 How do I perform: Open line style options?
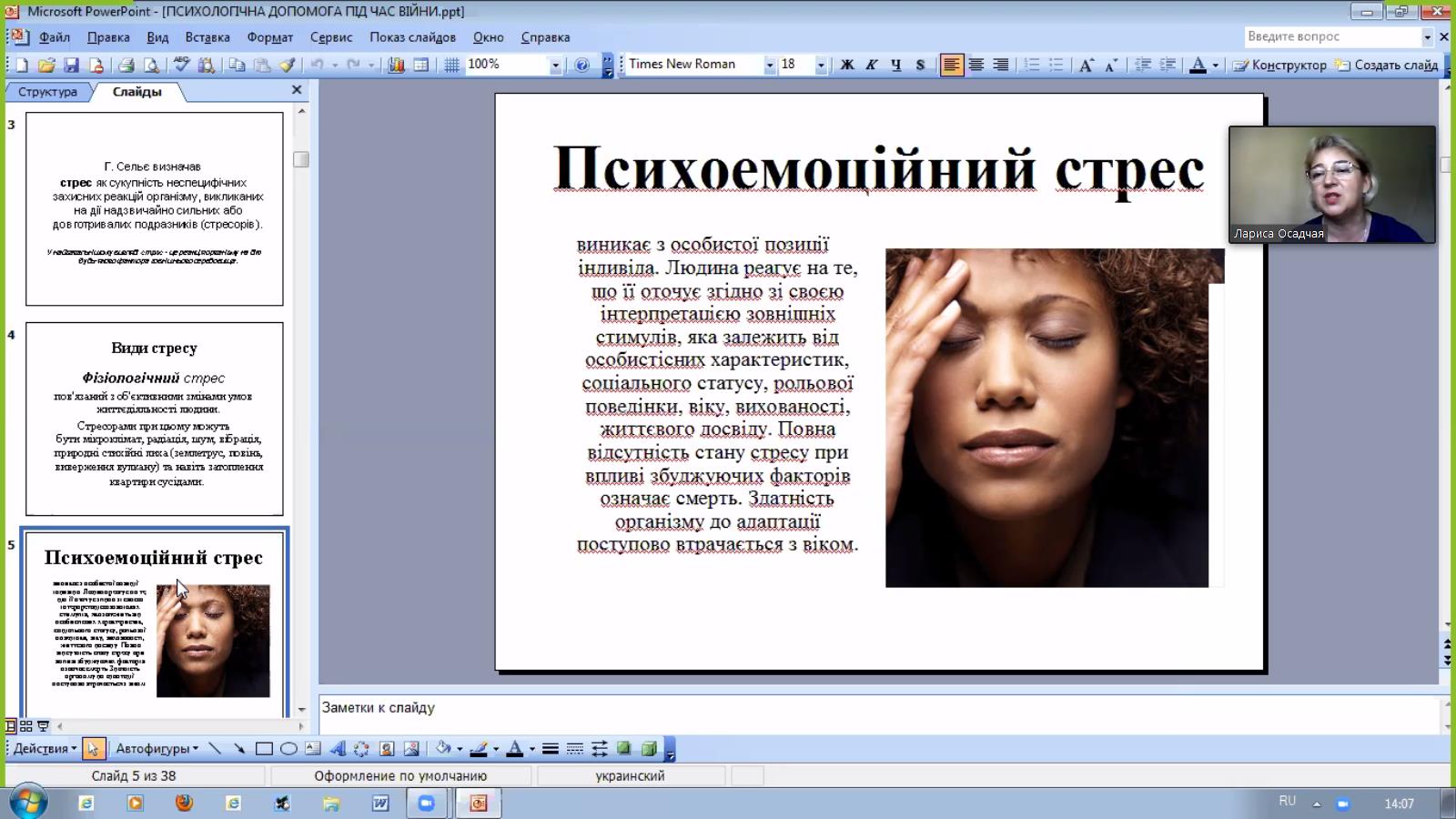click(x=550, y=749)
